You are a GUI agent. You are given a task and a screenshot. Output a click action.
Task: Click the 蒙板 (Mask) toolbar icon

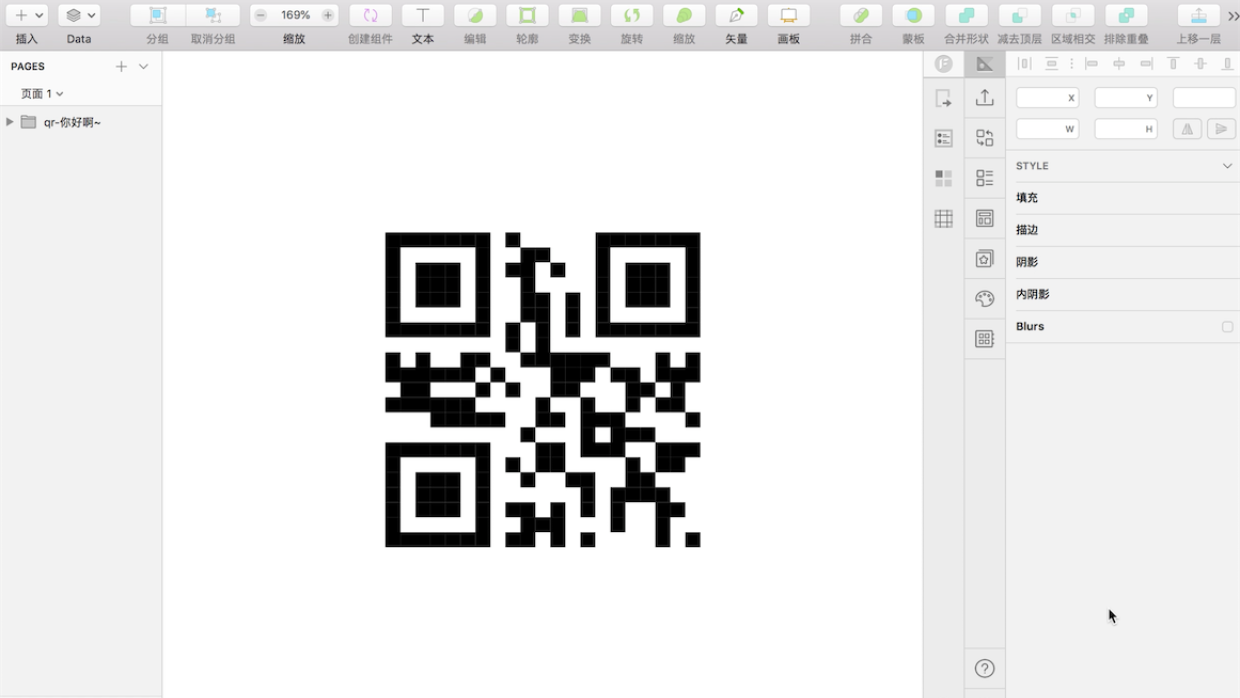click(914, 15)
